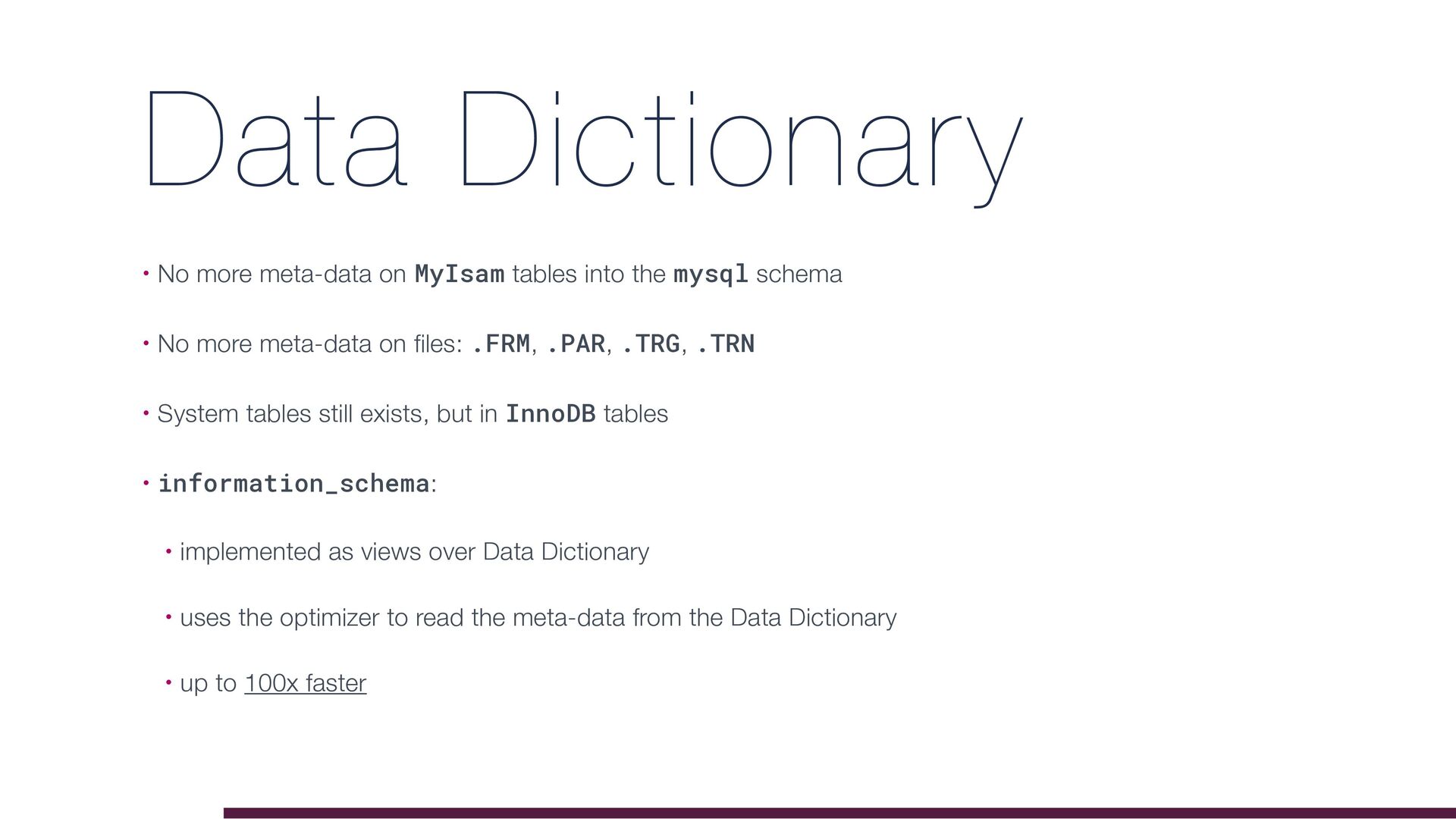Viewport: 1456px width, 819px height.
Task: Click the word 'Dictionary' in the title
Action: pyautogui.click(x=742, y=146)
